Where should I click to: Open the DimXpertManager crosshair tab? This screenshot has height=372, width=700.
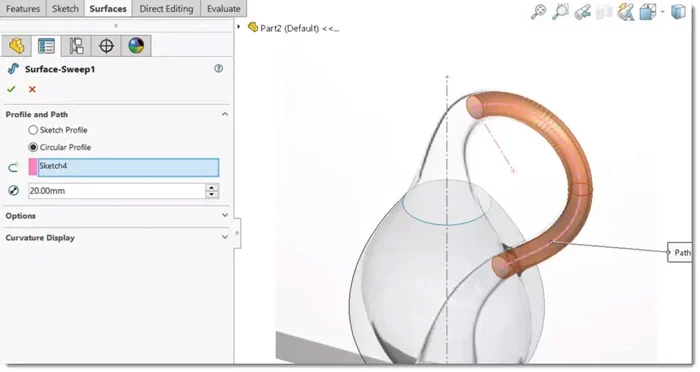[x=106, y=46]
